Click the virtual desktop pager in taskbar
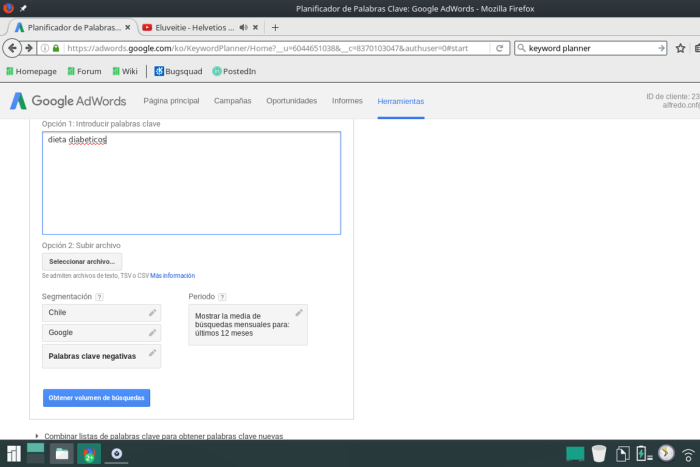This screenshot has height=467, width=700. (36, 453)
